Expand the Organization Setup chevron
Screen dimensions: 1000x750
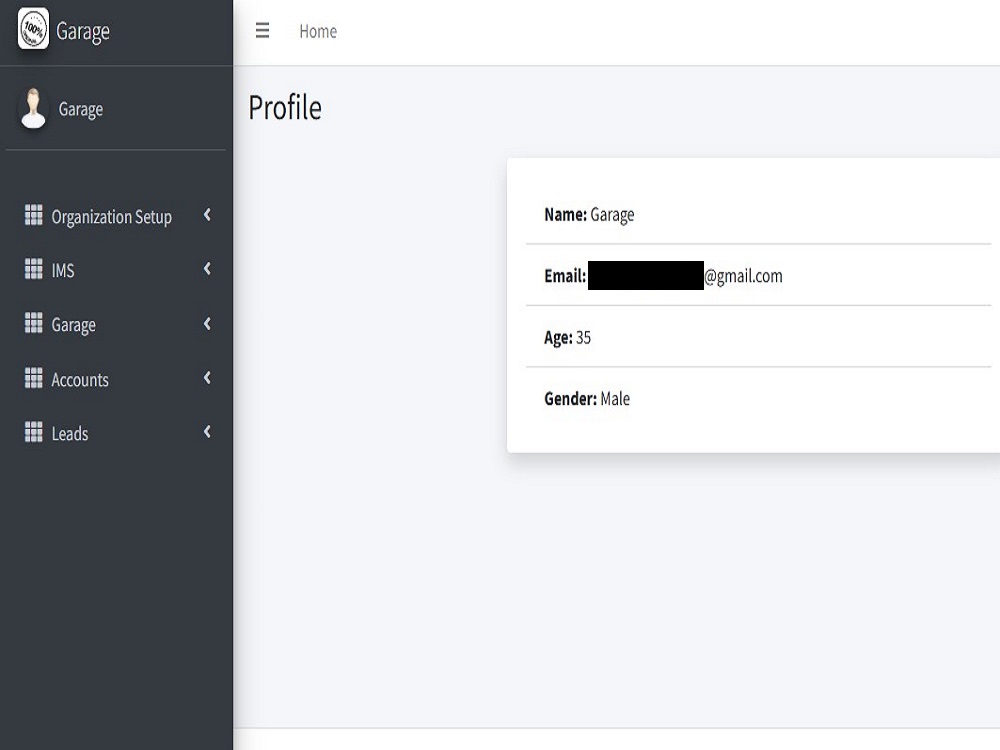pos(207,216)
